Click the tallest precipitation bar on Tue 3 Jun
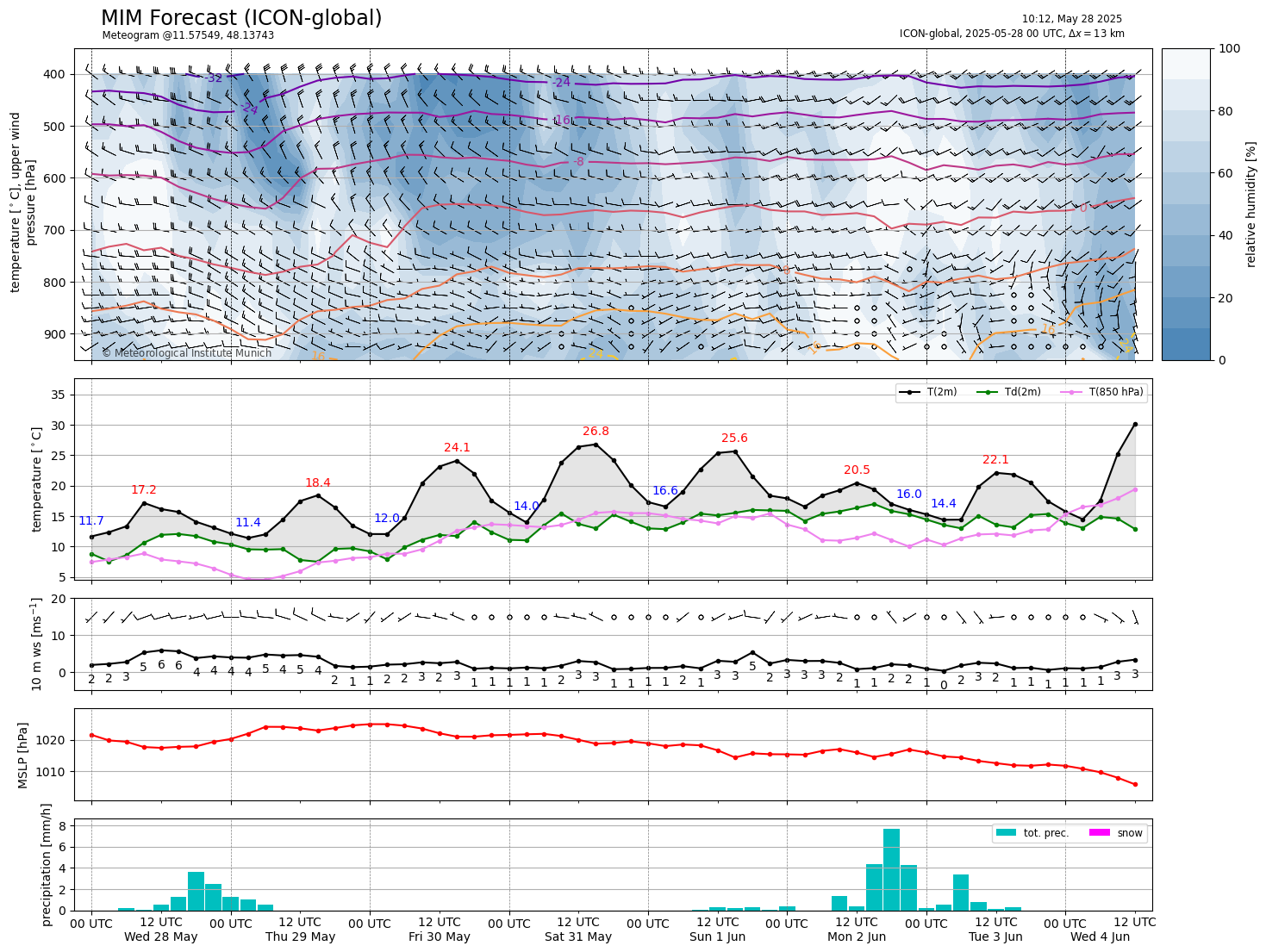The width and height of the screenshot is (1266, 952). tap(961, 893)
